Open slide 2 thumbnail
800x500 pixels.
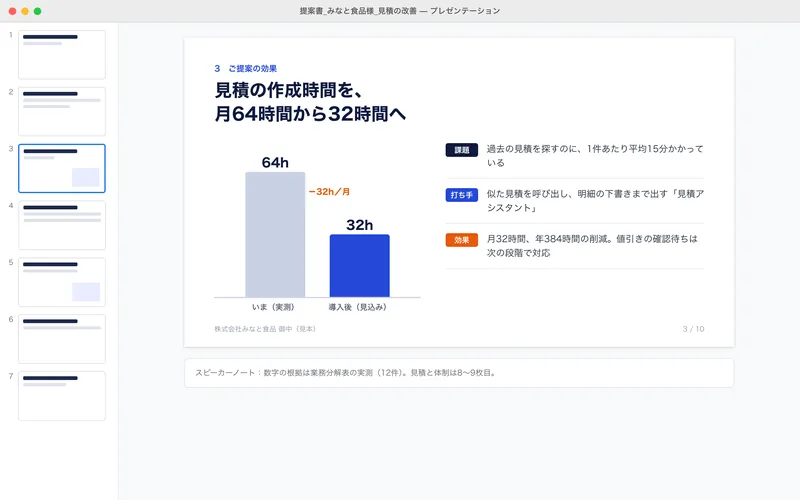click(62, 111)
